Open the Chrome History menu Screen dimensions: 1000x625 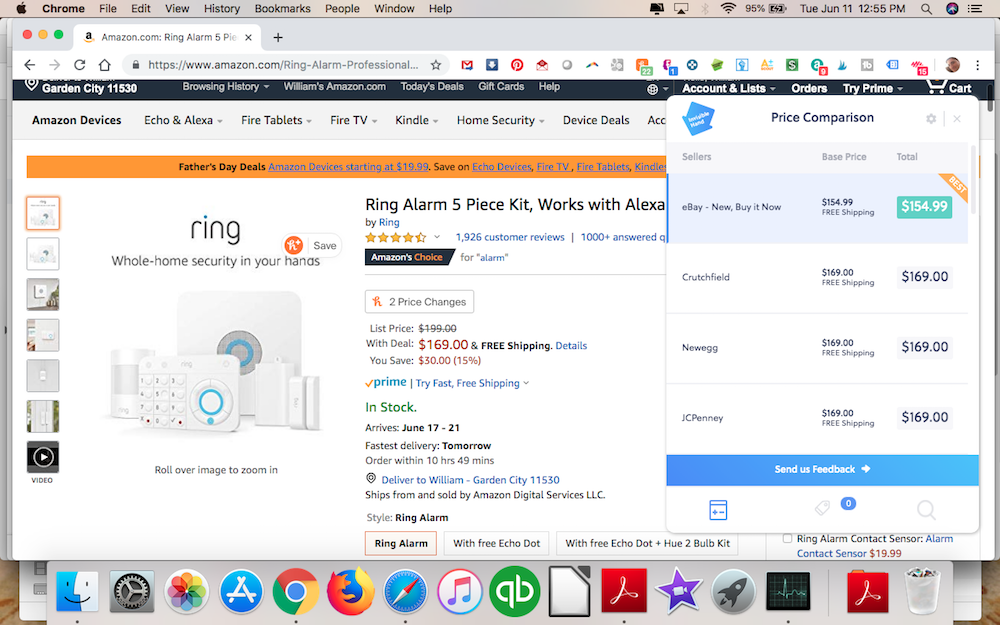tap(221, 8)
